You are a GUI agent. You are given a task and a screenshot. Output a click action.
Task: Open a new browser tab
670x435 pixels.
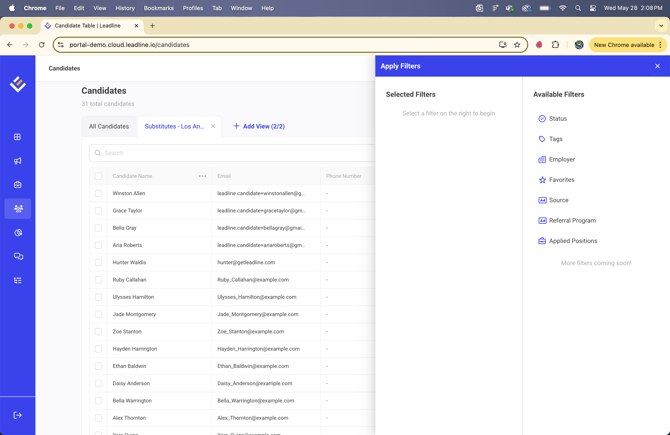pos(152,26)
